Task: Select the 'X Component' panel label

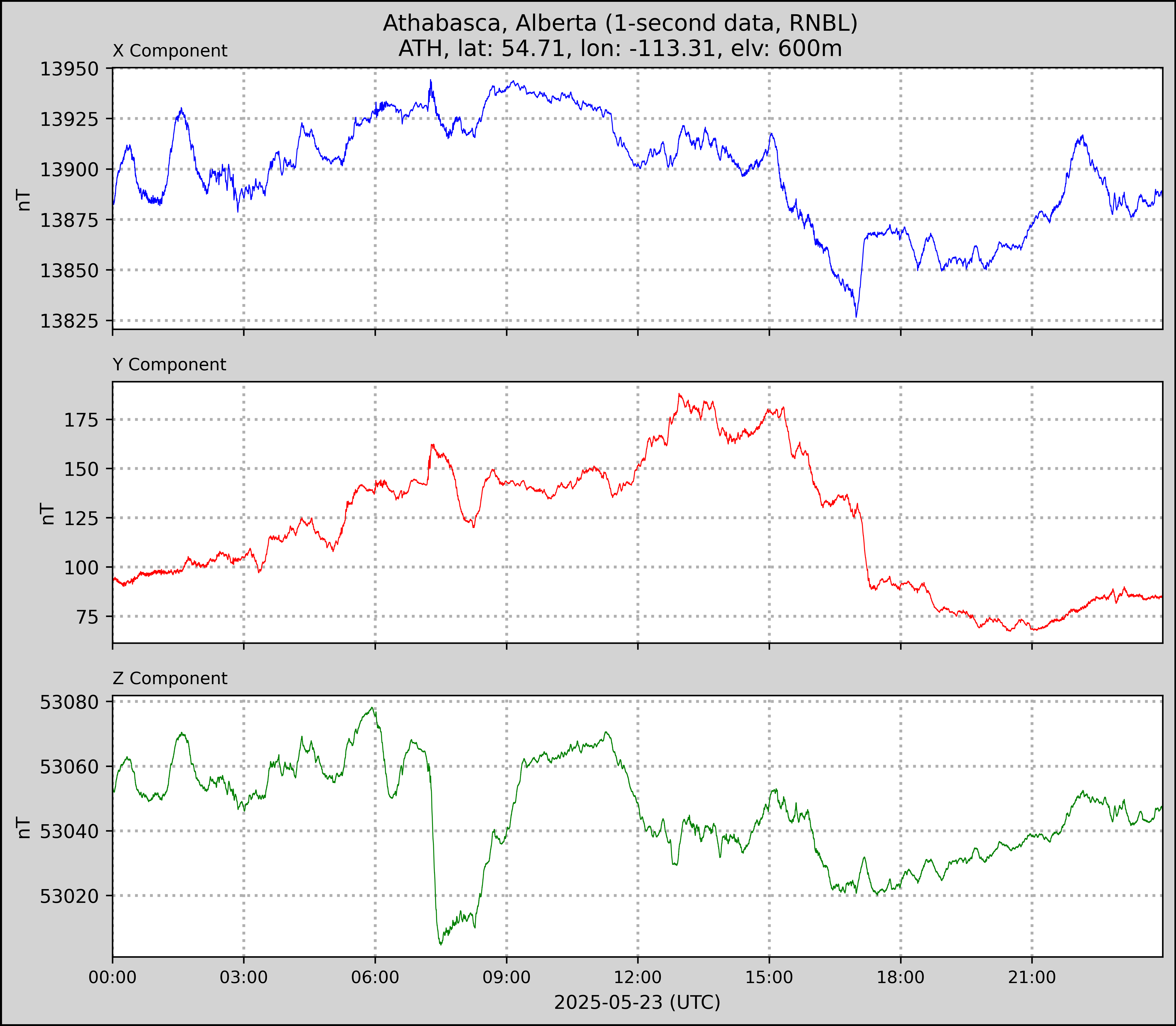Action: click(170, 51)
